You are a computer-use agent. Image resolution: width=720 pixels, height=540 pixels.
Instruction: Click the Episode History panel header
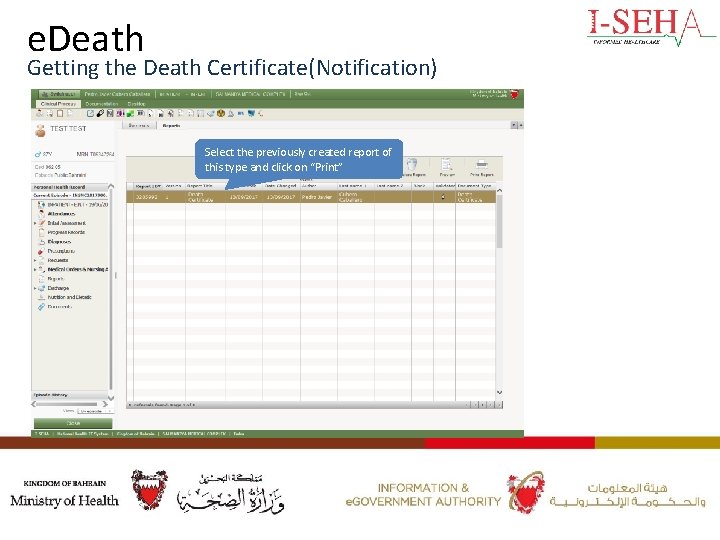point(69,395)
